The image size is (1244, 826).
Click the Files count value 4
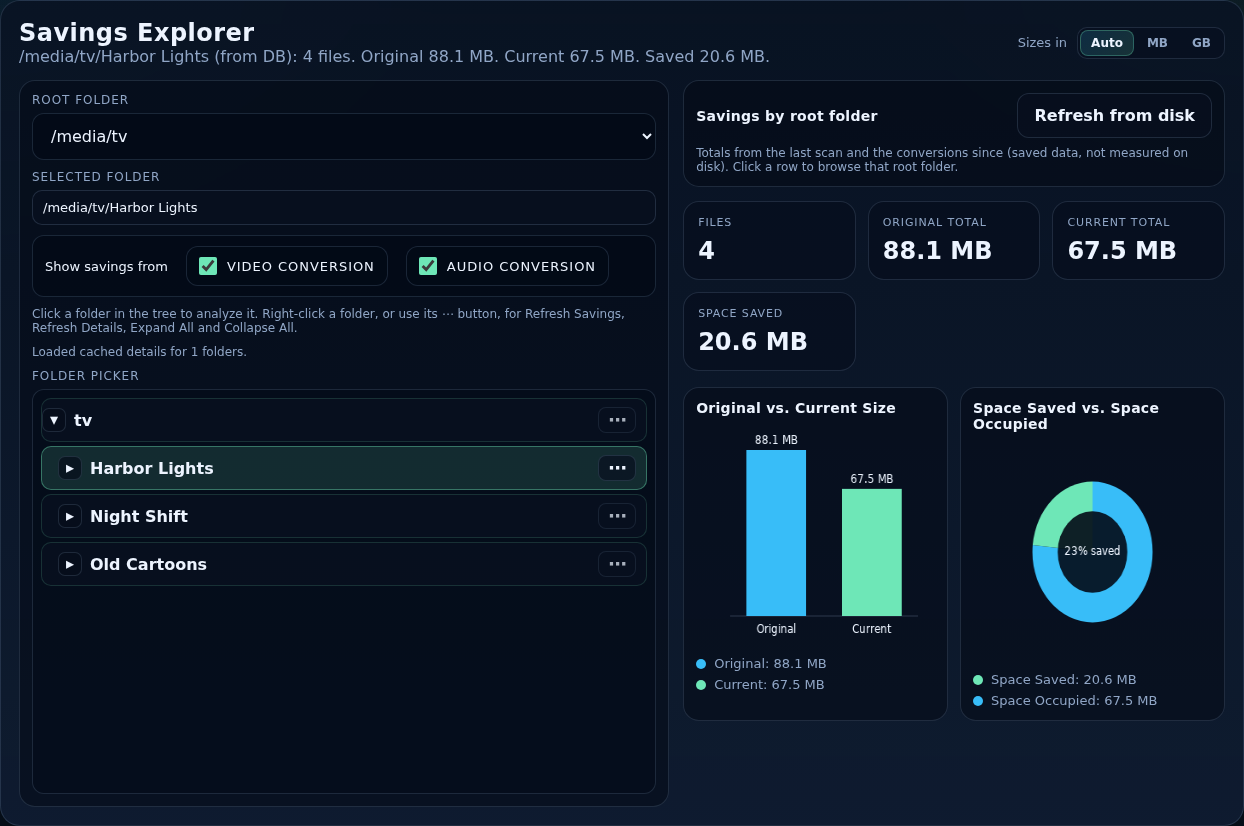tap(706, 250)
